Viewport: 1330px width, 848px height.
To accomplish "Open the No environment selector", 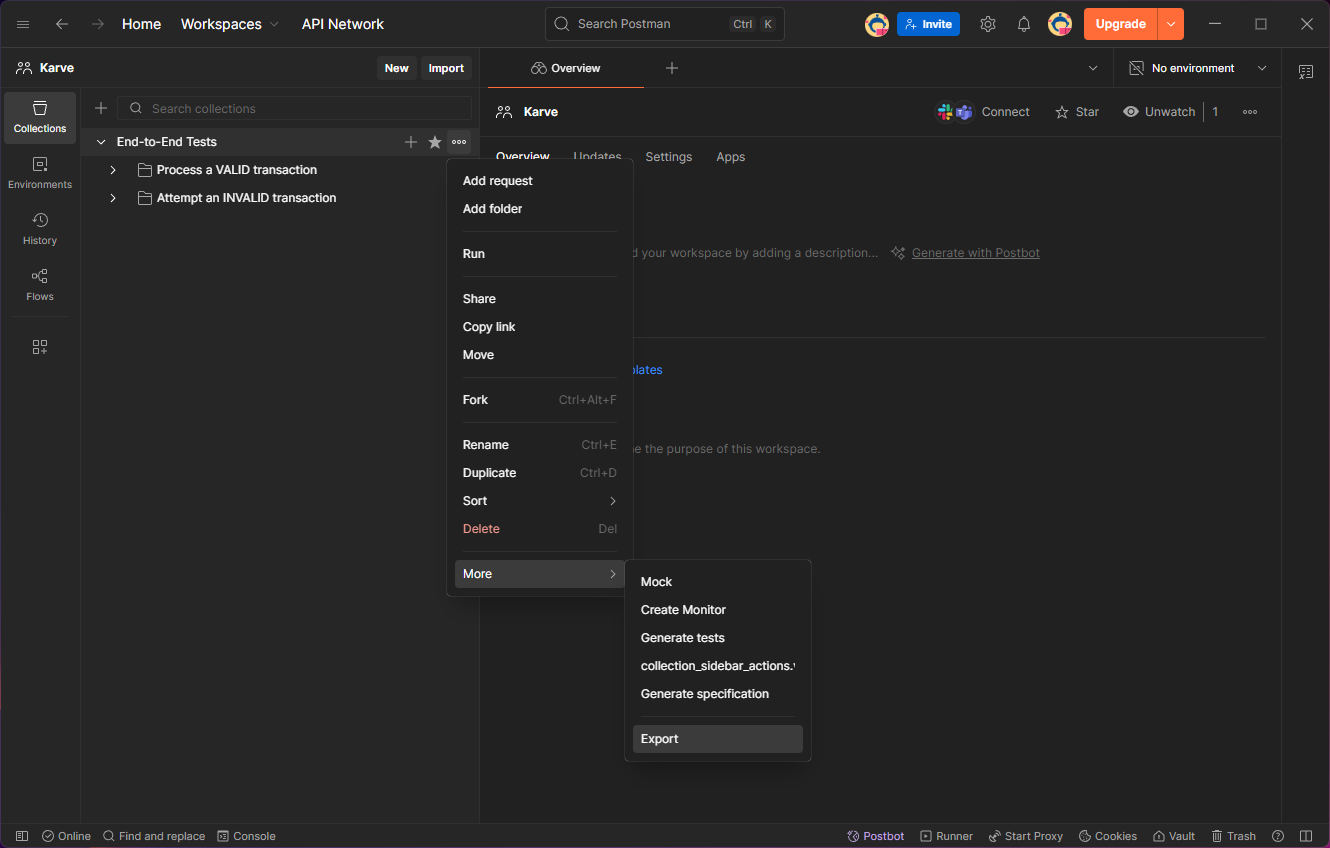I will click(x=1198, y=68).
